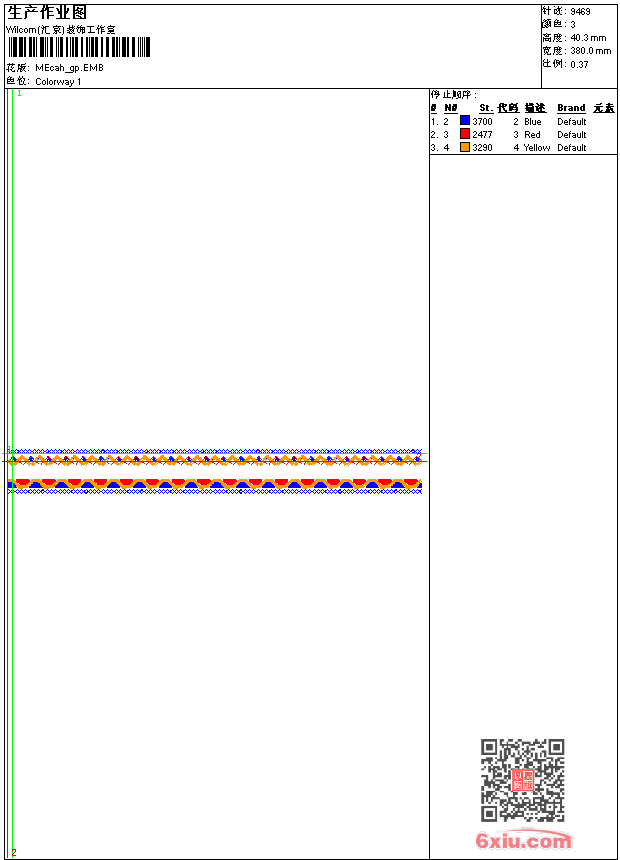
Task: Click the 颜色 count value 3
Action: point(573,25)
